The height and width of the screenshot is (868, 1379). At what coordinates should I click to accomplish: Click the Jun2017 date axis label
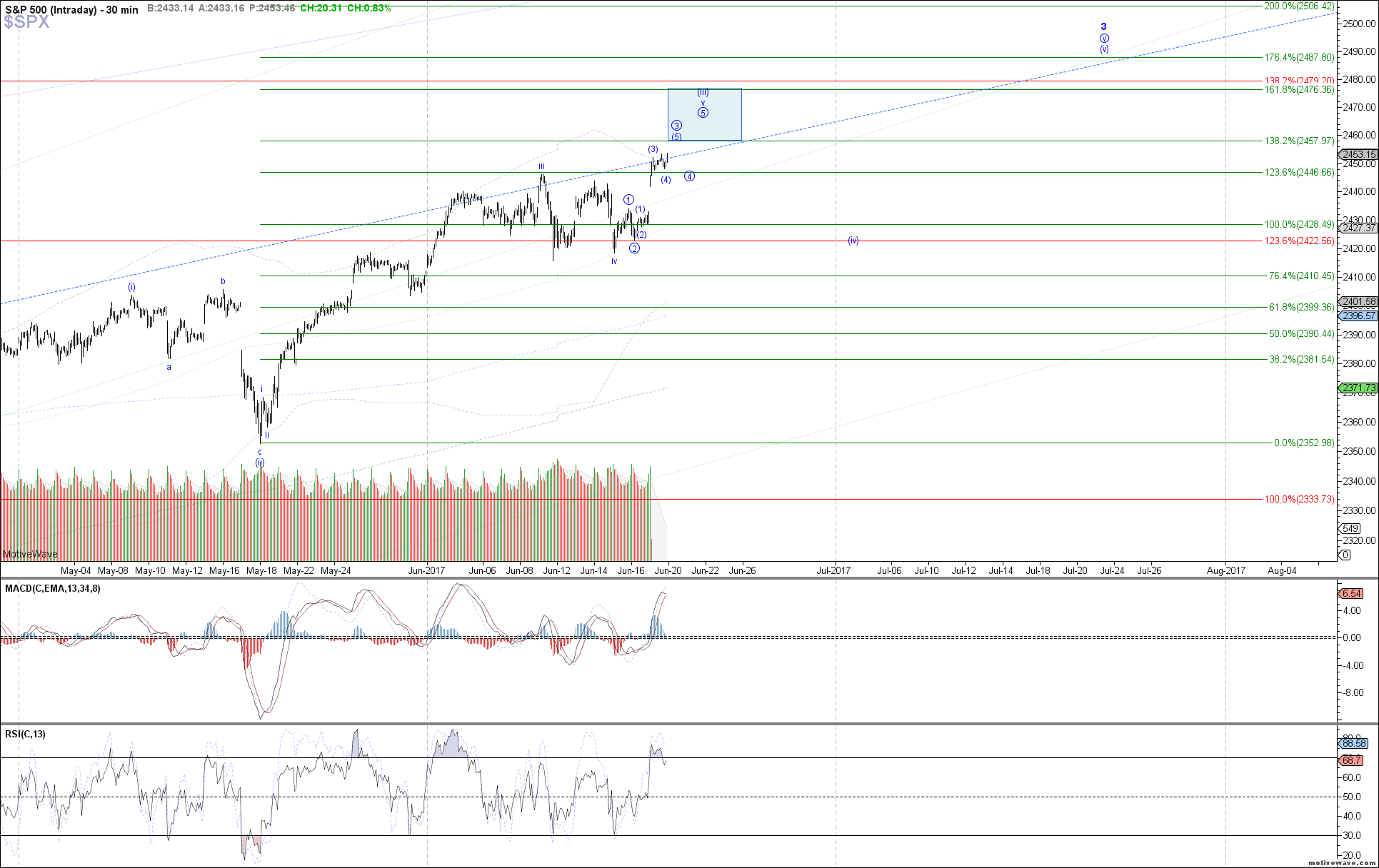426,571
